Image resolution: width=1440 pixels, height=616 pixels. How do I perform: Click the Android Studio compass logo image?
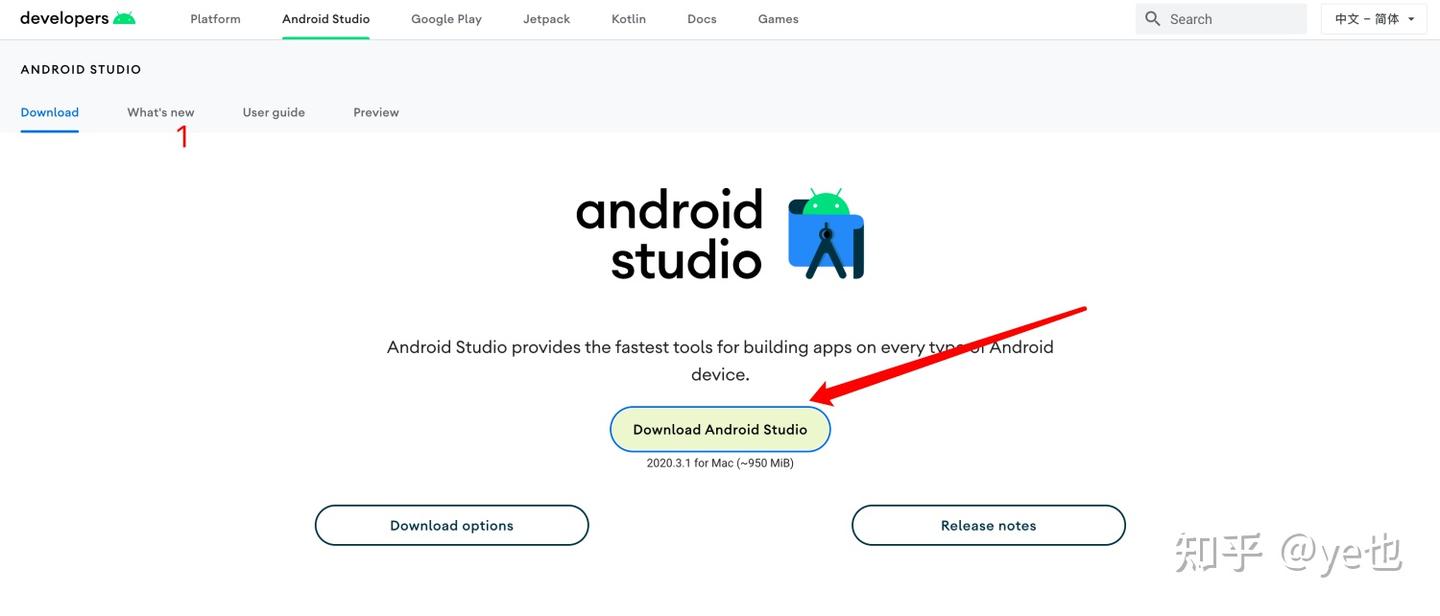pyautogui.click(x=826, y=233)
